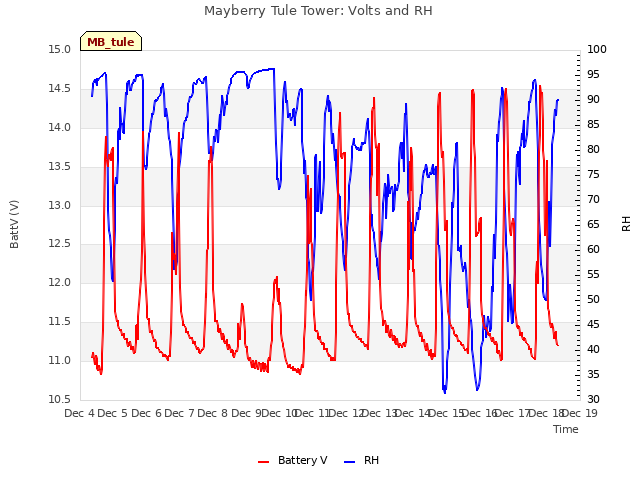This screenshot has height=480, width=640.
Task: Click the 35 right axis tick
Action: [x=593, y=374]
